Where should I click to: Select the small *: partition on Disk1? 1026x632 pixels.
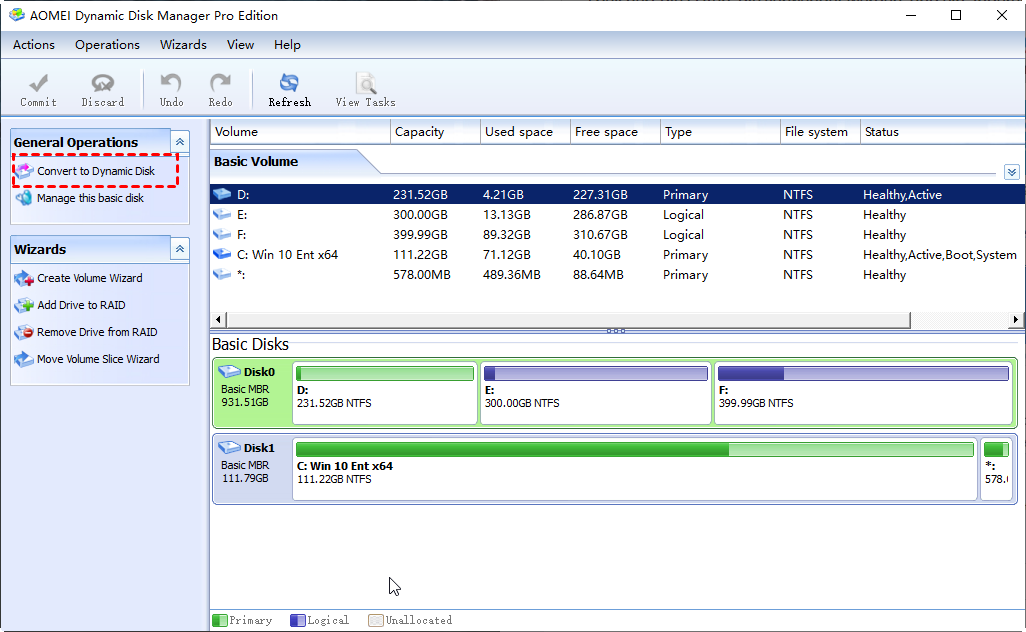pos(997,468)
